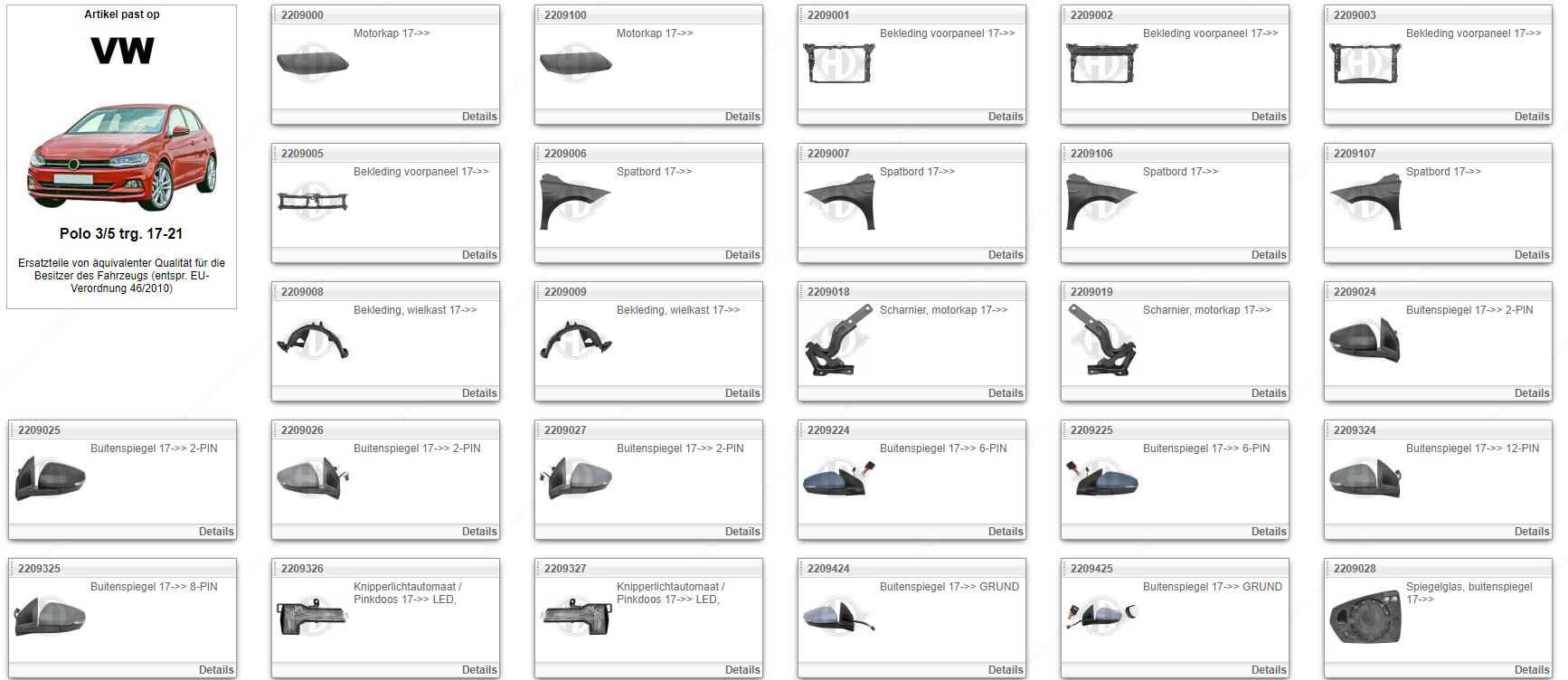The width and height of the screenshot is (1568, 680).
Task: Click the front panel image of 2209001
Action: [x=838, y=63]
